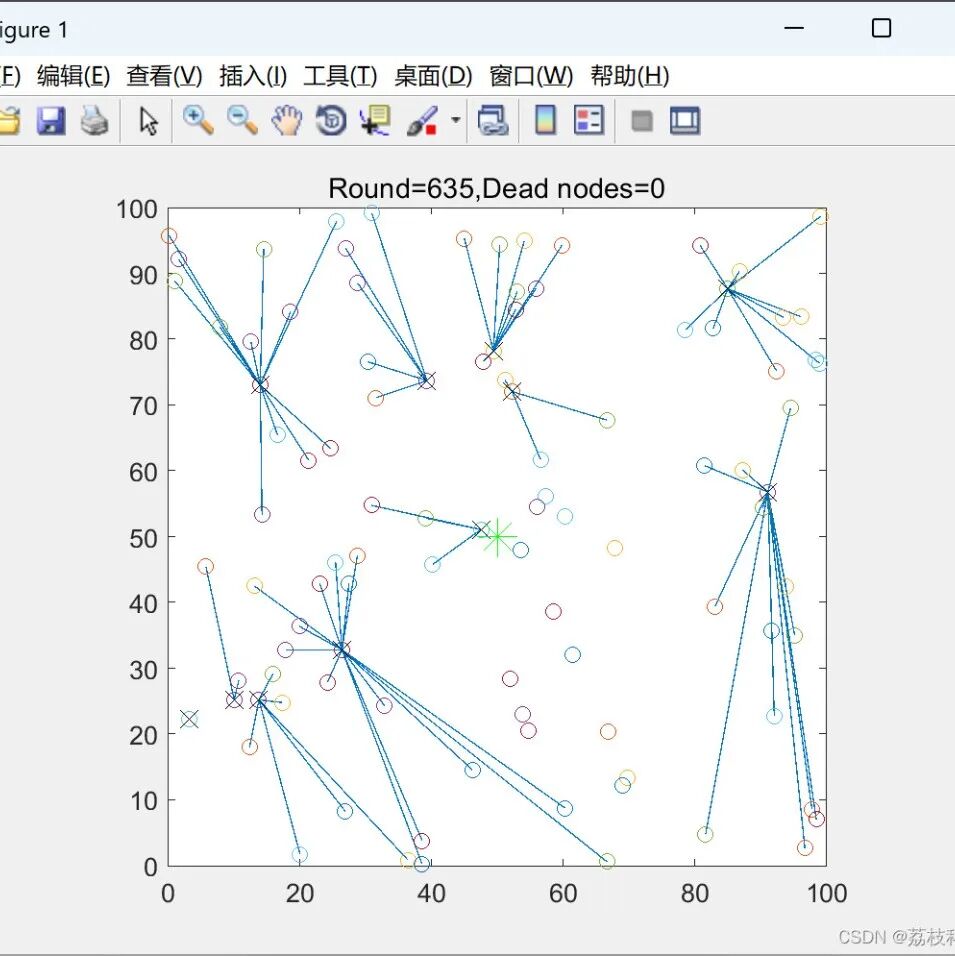Click the Hide Plot Tools icon

click(642, 121)
